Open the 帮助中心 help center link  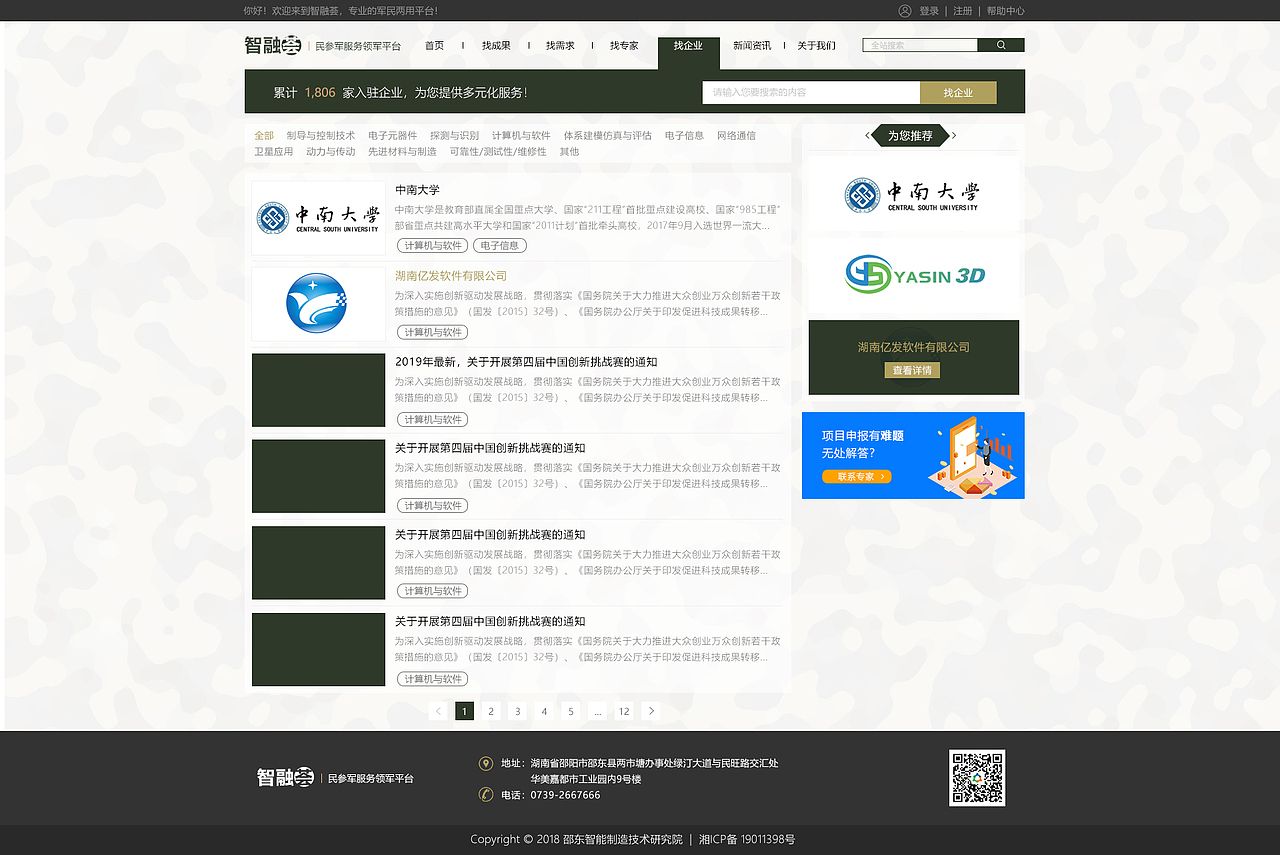(x=1006, y=11)
